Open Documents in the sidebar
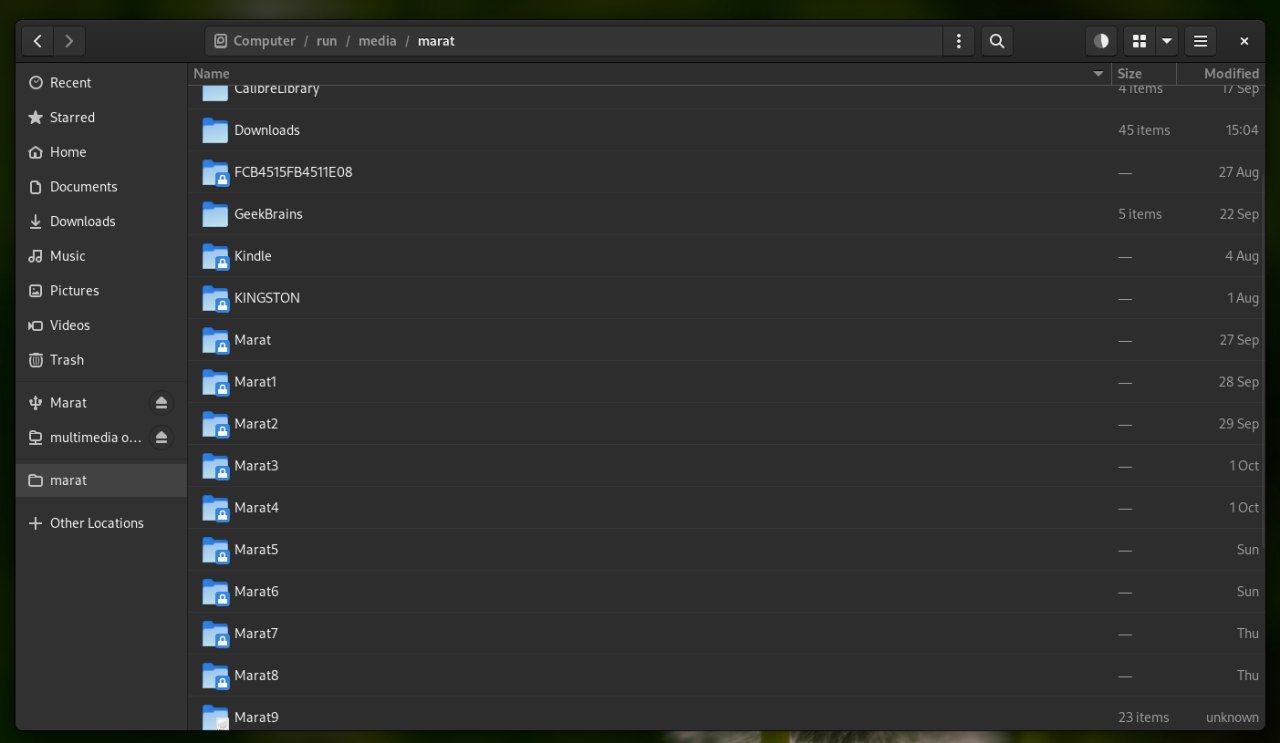Viewport: 1280px width, 743px height. [x=101, y=187]
